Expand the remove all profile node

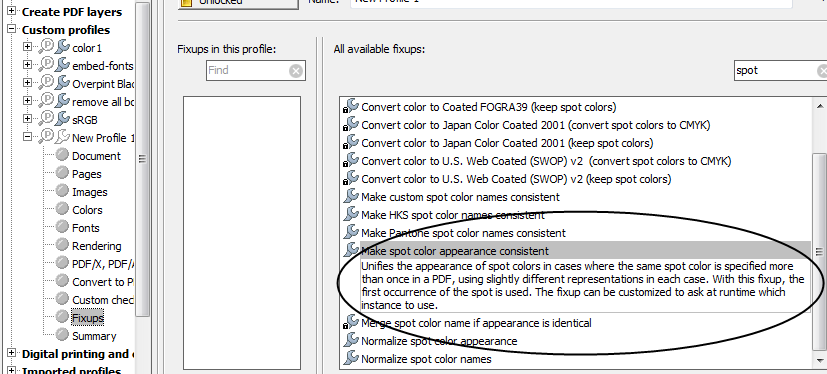click(x=27, y=101)
